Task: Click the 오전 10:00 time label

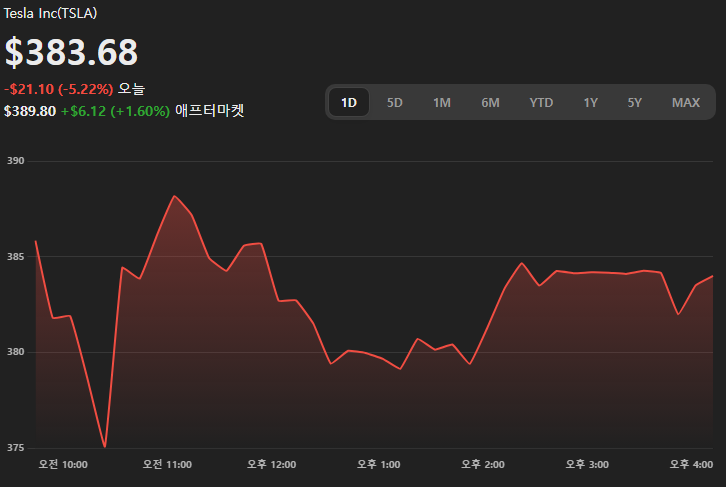Action: point(63,464)
